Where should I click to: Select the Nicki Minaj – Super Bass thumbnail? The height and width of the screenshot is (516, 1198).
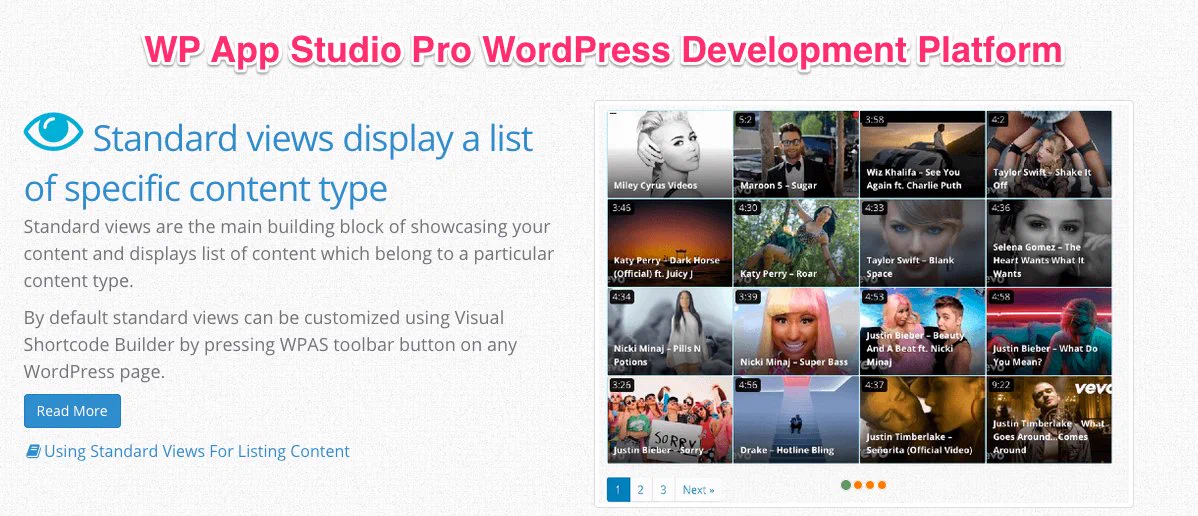click(x=796, y=331)
